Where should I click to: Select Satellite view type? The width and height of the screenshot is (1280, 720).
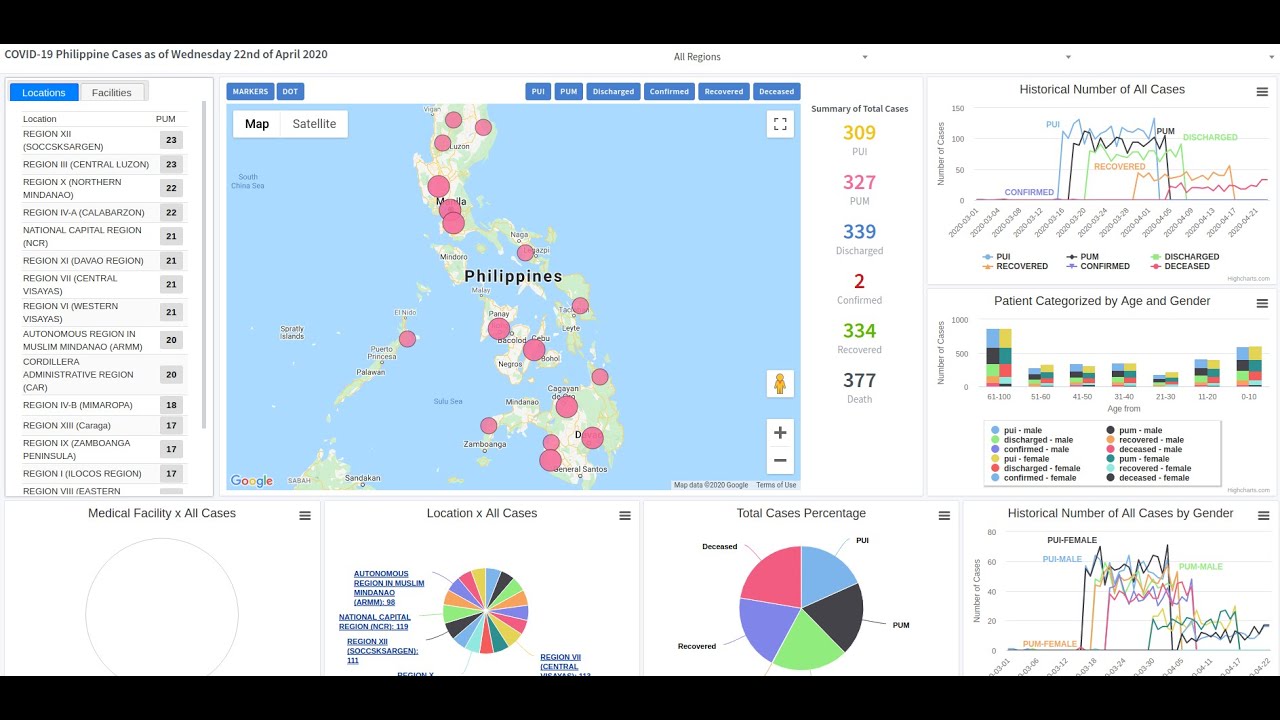(314, 124)
